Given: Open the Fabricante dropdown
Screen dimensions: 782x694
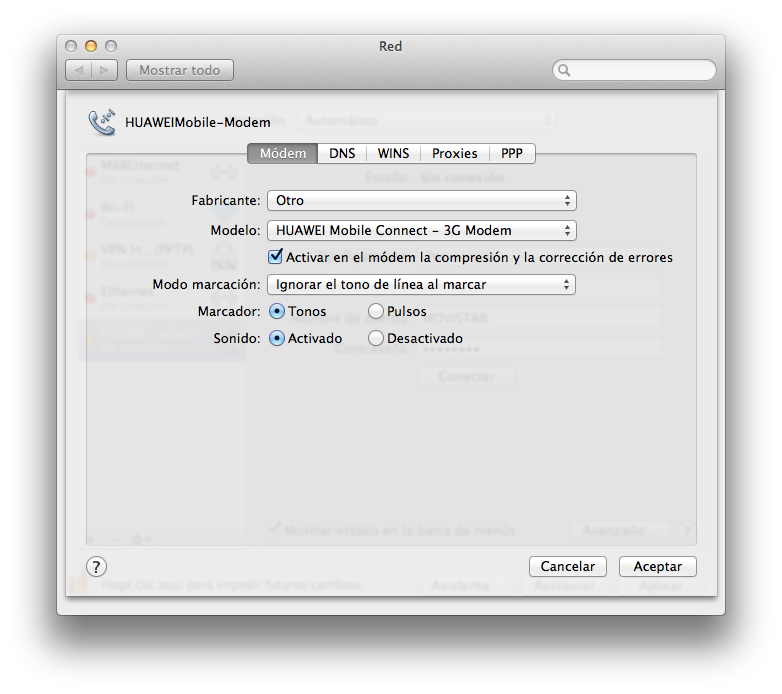Looking at the screenshot, I should pos(422,200).
